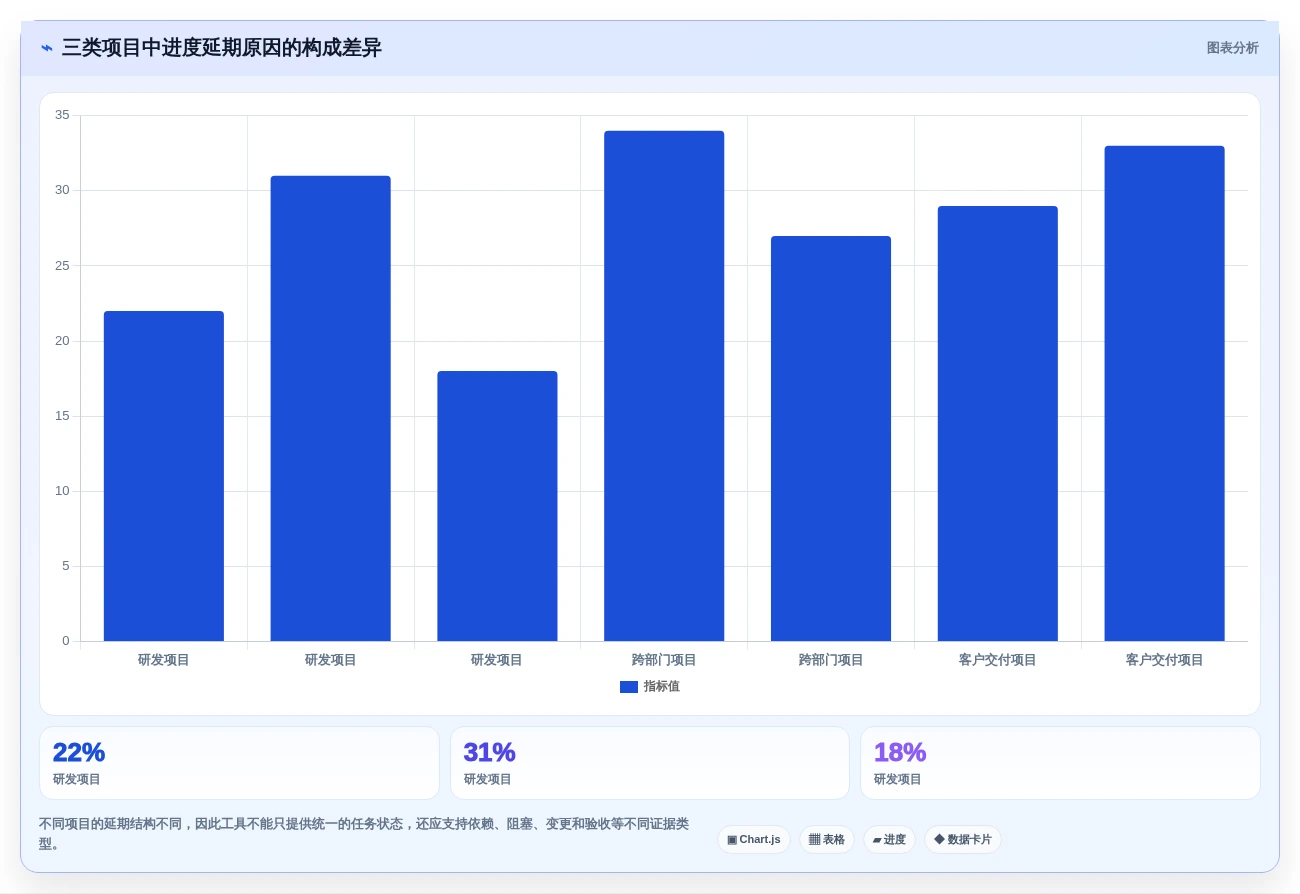Screen dimensions: 1300x894
Task: Select the 表格 tag chip
Action: (826, 840)
